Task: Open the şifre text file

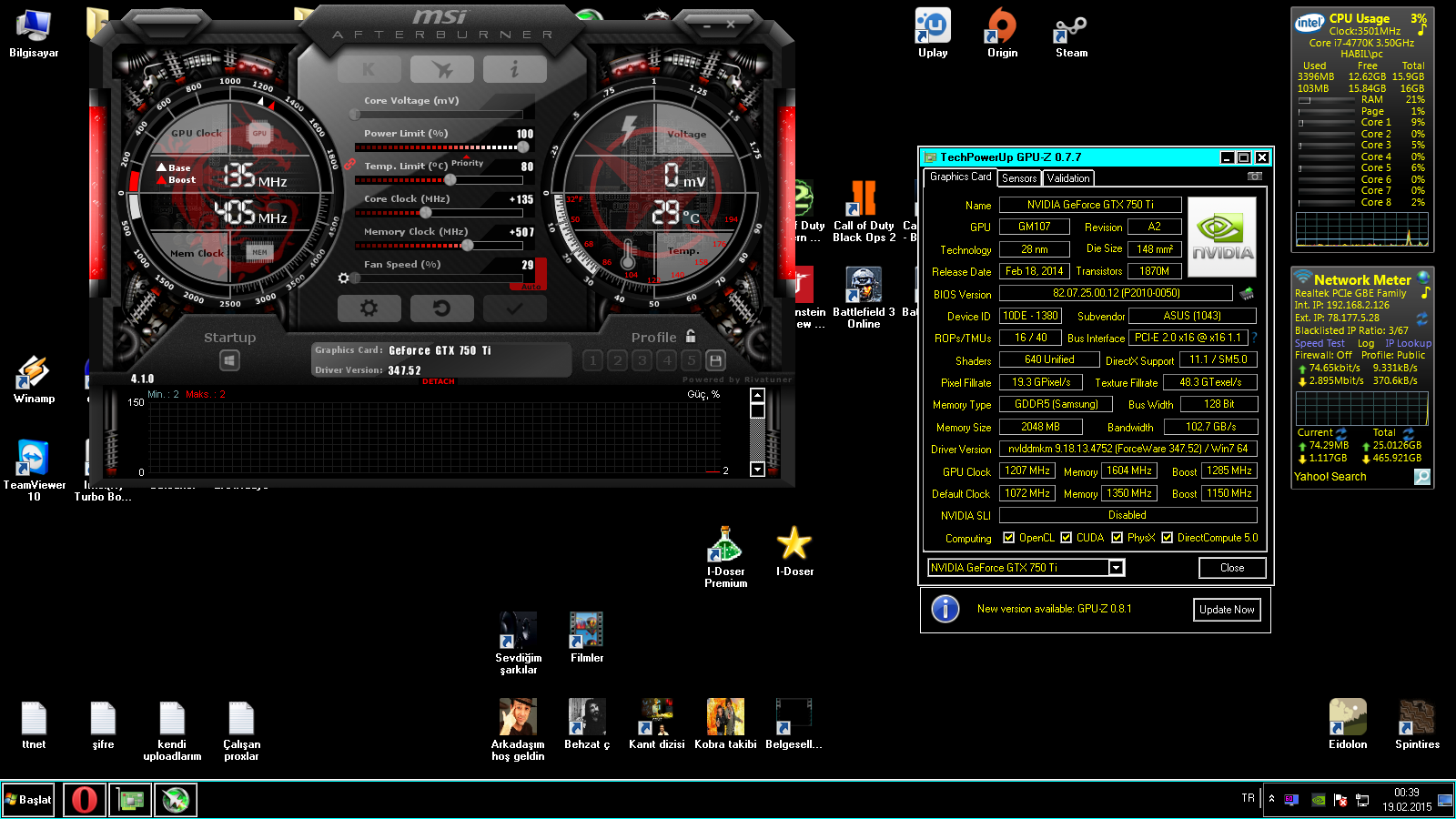Action: click(103, 724)
